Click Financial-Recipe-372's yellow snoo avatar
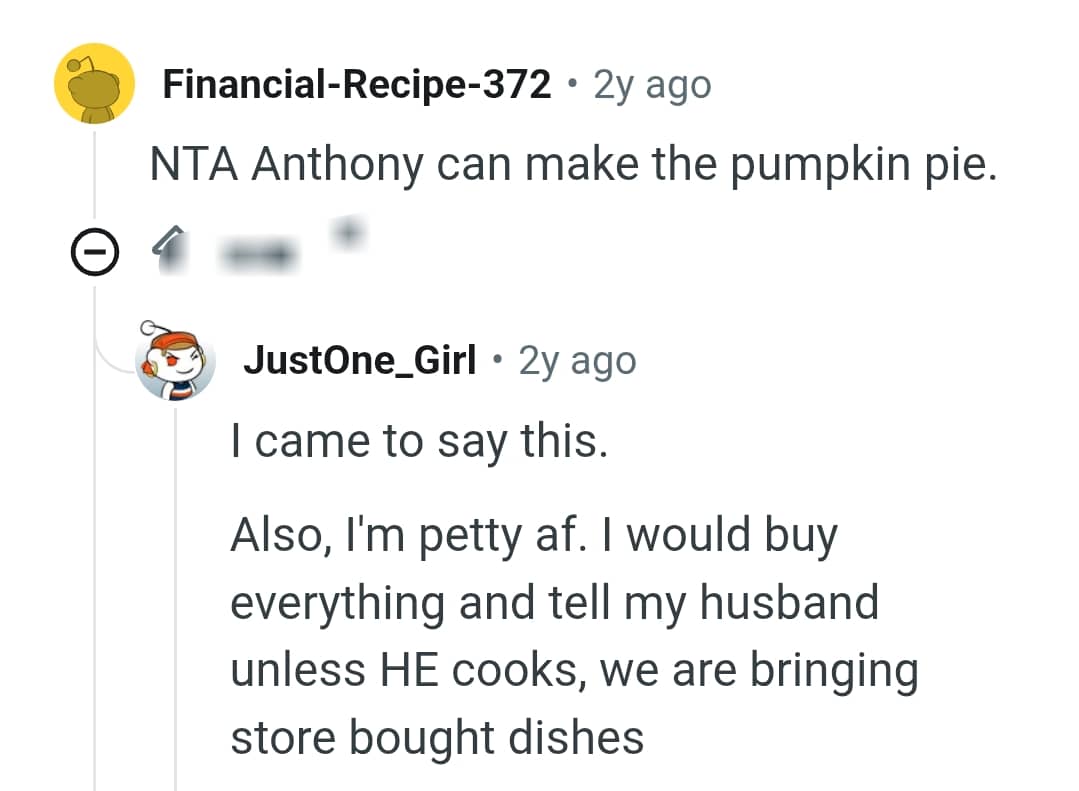This screenshot has width=1079, height=791. pyautogui.click(x=93, y=84)
